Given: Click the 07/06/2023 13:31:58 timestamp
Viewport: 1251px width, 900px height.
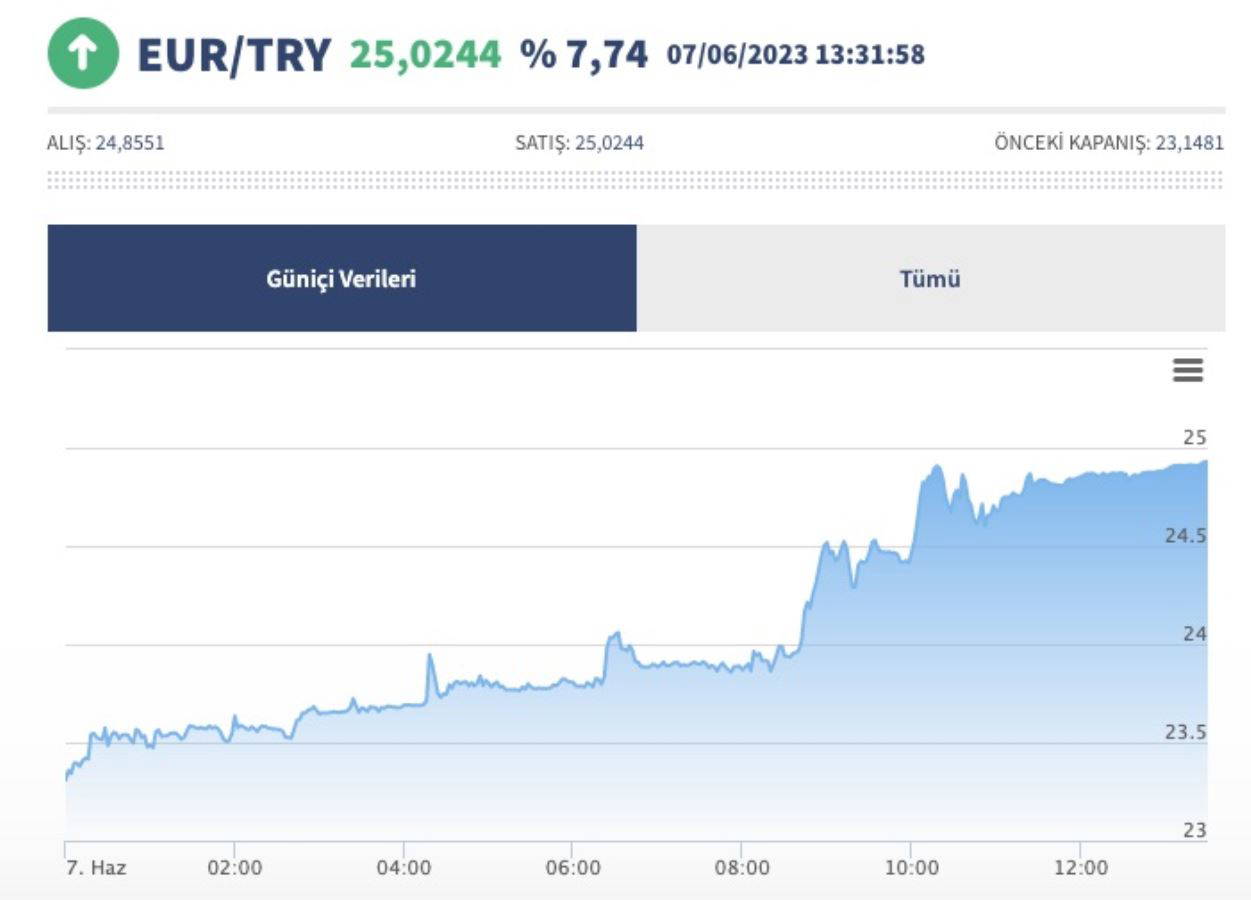Looking at the screenshot, I should pyautogui.click(x=796, y=54).
